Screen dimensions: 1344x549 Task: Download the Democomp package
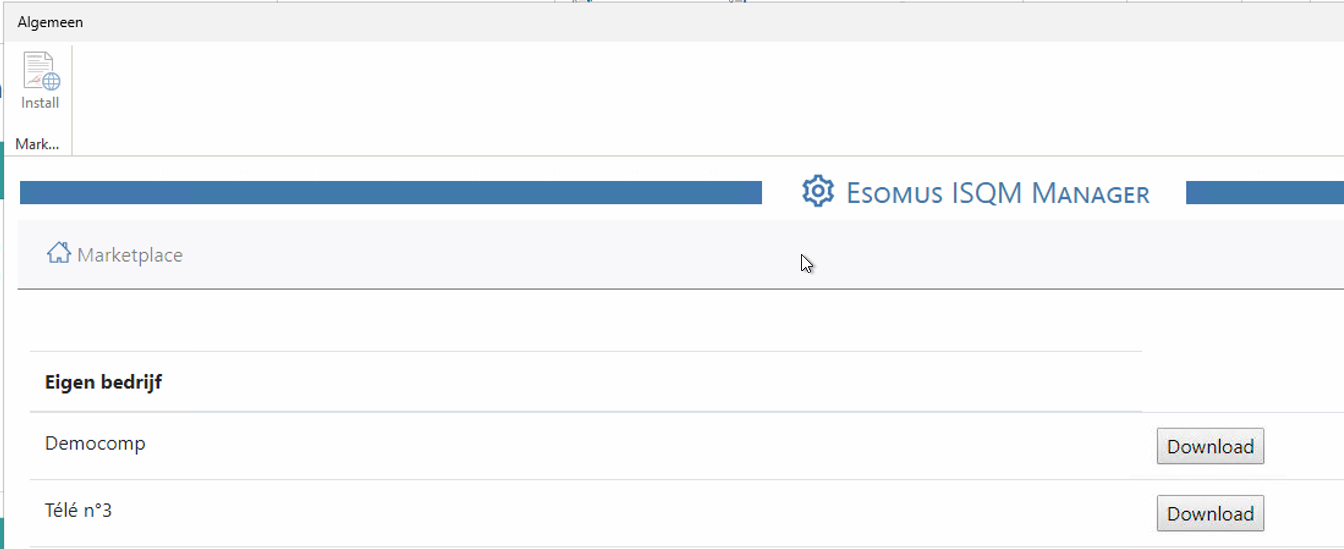[x=1210, y=446]
